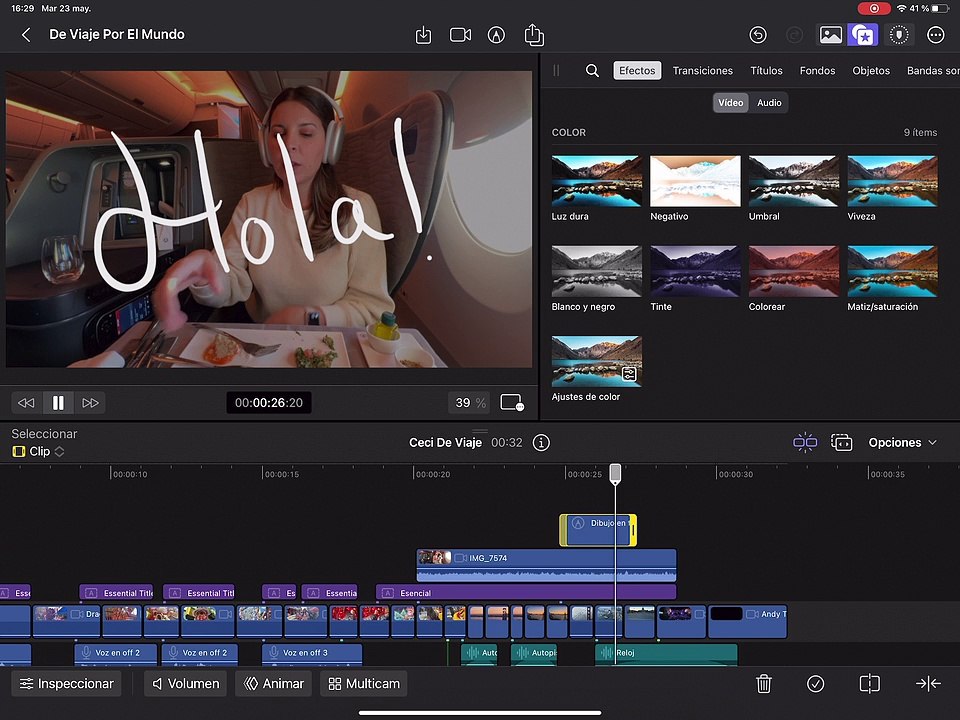Show project info for Ceci De Viaje
Image resolution: width=960 pixels, height=720 pixels.
pyautogui.click(x=541, y=443)
